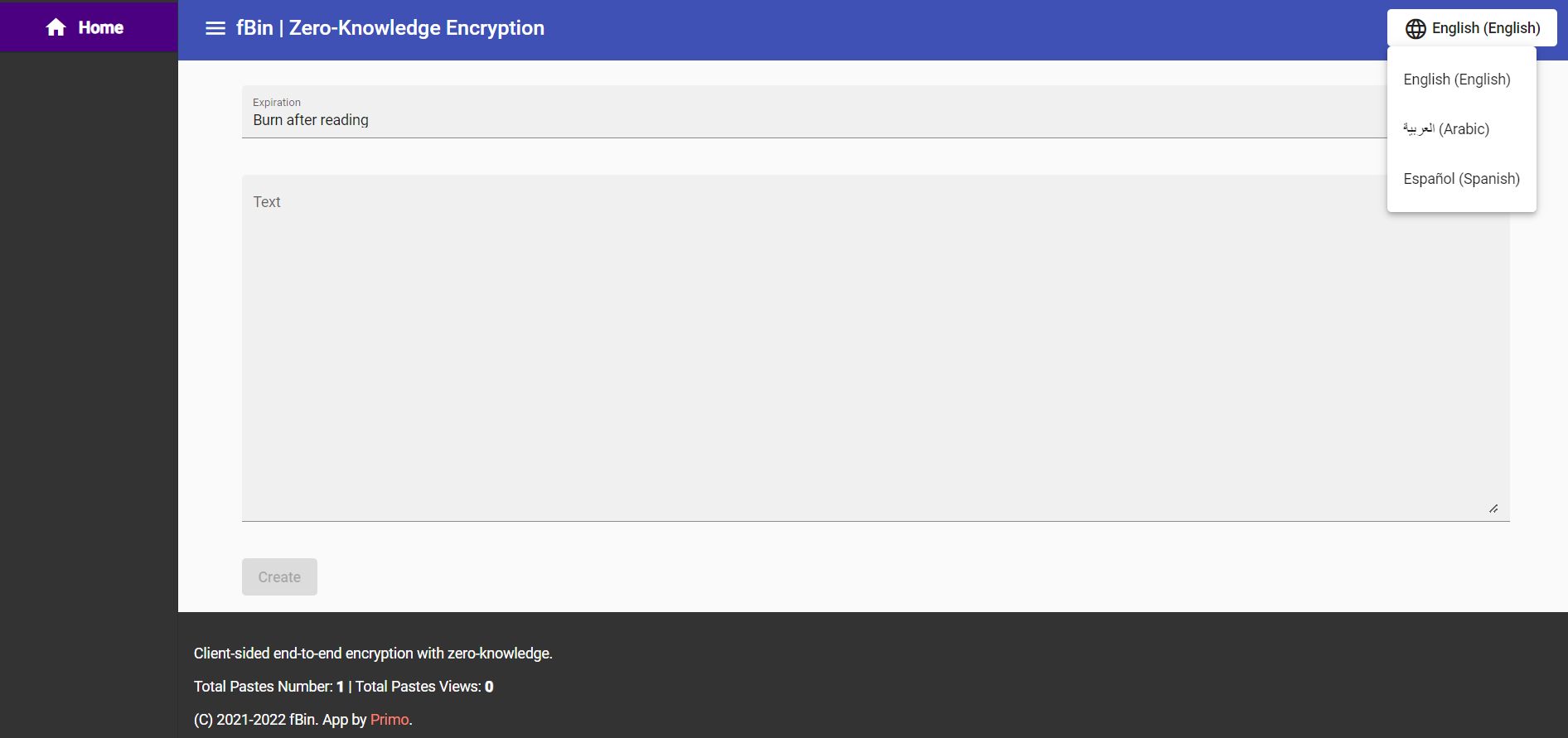Open the Expiration dropdown
This screenshot has height=738, width=1568.
pos(812,113)
